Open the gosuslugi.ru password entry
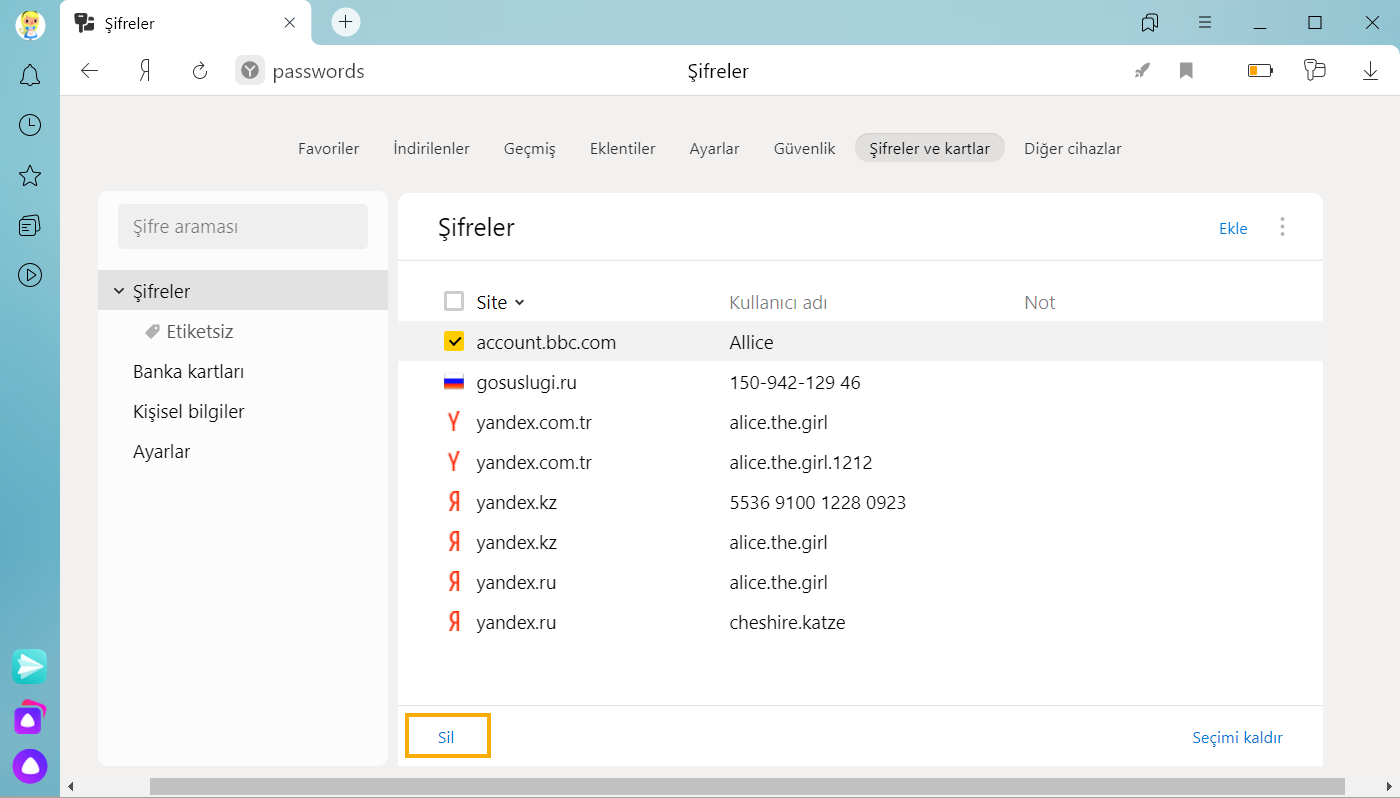Viewport: 1400px width, 798px height. [860, 382]
